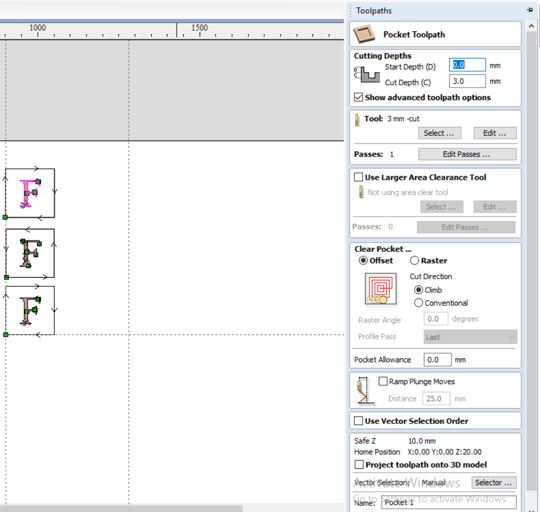Pin the Toolpaths panel with the pushpin icon
Viewport: 540px width, 512px height.
click(x=530, y=10)
